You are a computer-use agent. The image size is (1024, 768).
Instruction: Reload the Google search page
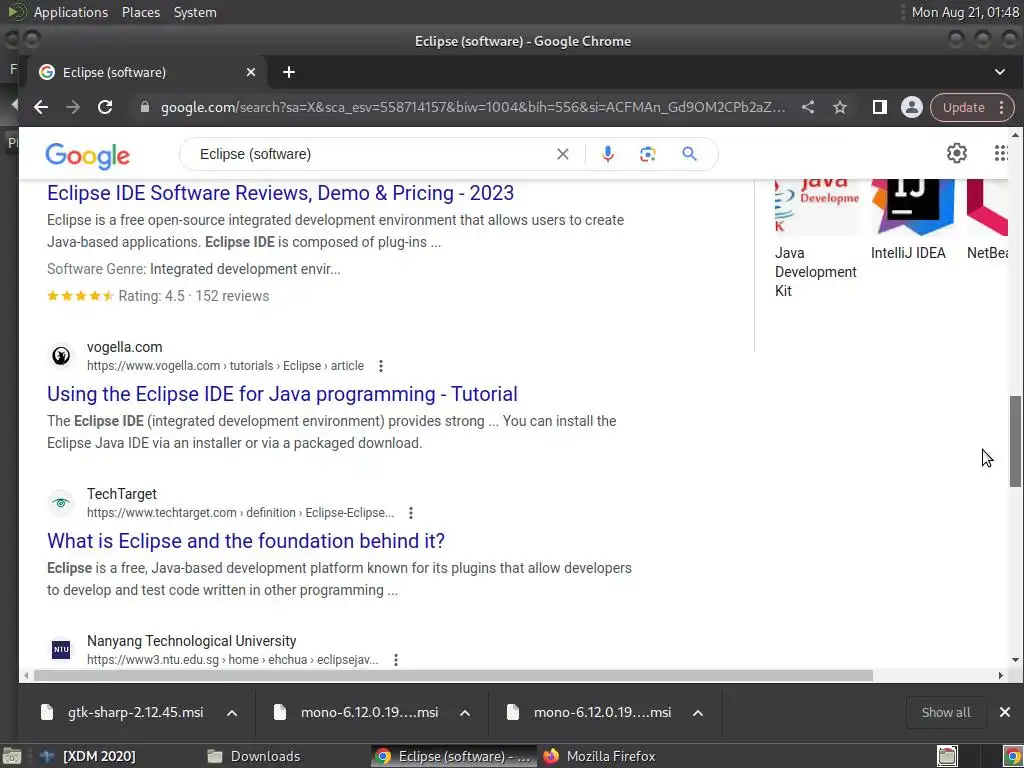click(x=104, y=107)
